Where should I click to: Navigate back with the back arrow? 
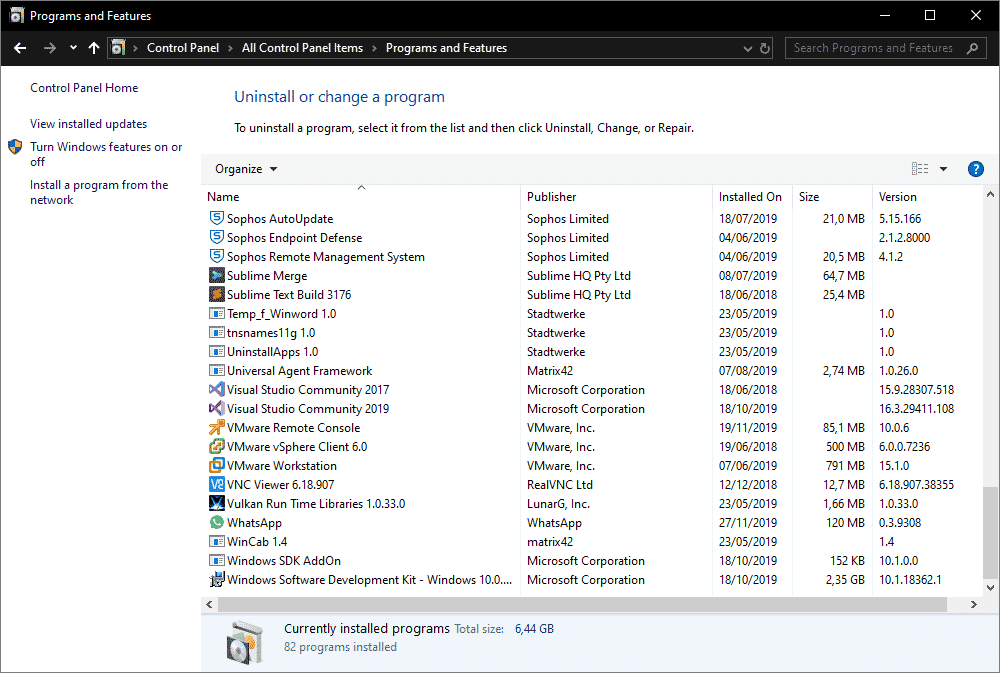click(20, 48)
